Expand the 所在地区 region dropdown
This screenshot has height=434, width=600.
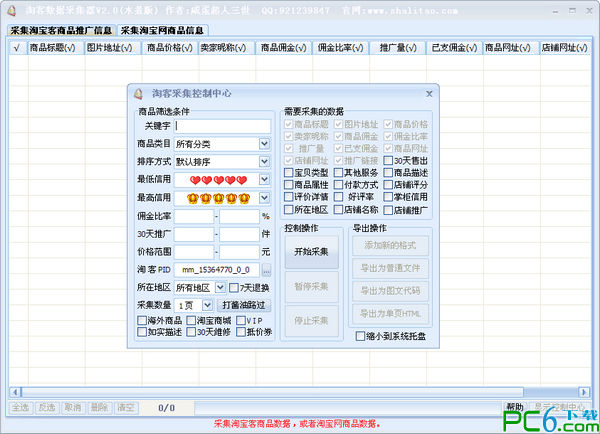click(220, 287)
